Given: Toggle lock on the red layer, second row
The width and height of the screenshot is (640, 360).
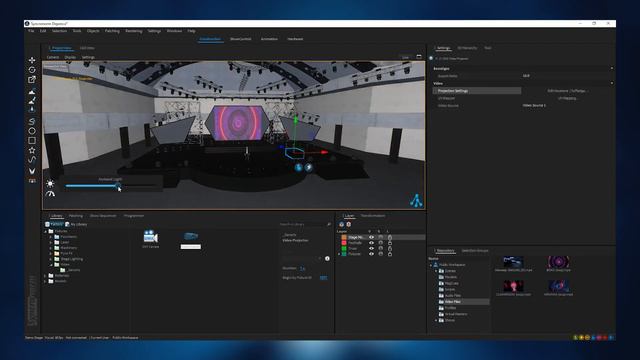Looking at the screenshot, I should (x=390, y=243).
